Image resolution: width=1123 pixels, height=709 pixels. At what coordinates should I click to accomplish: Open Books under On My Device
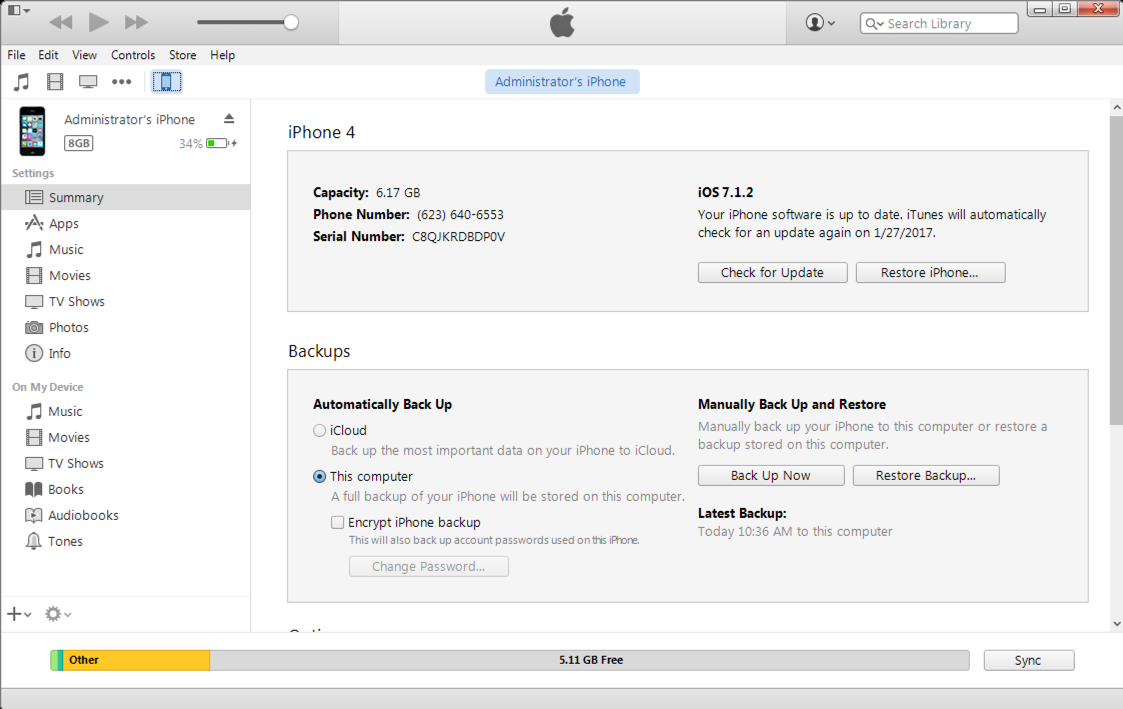126,489
